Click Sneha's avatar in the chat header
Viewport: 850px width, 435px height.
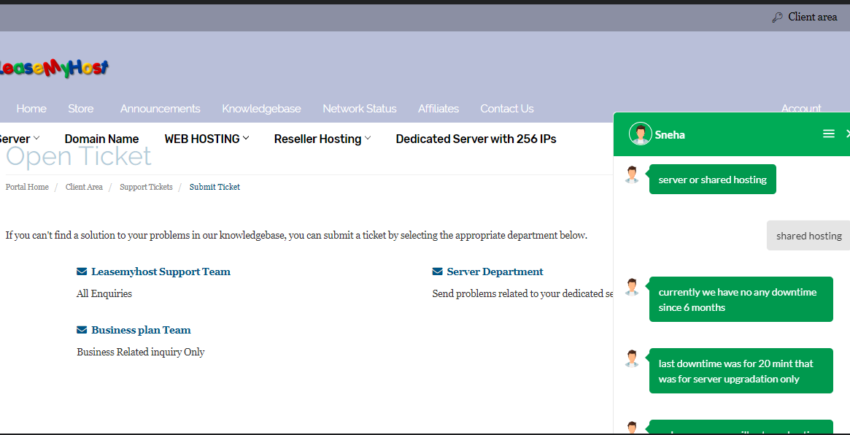coord(640,134)
